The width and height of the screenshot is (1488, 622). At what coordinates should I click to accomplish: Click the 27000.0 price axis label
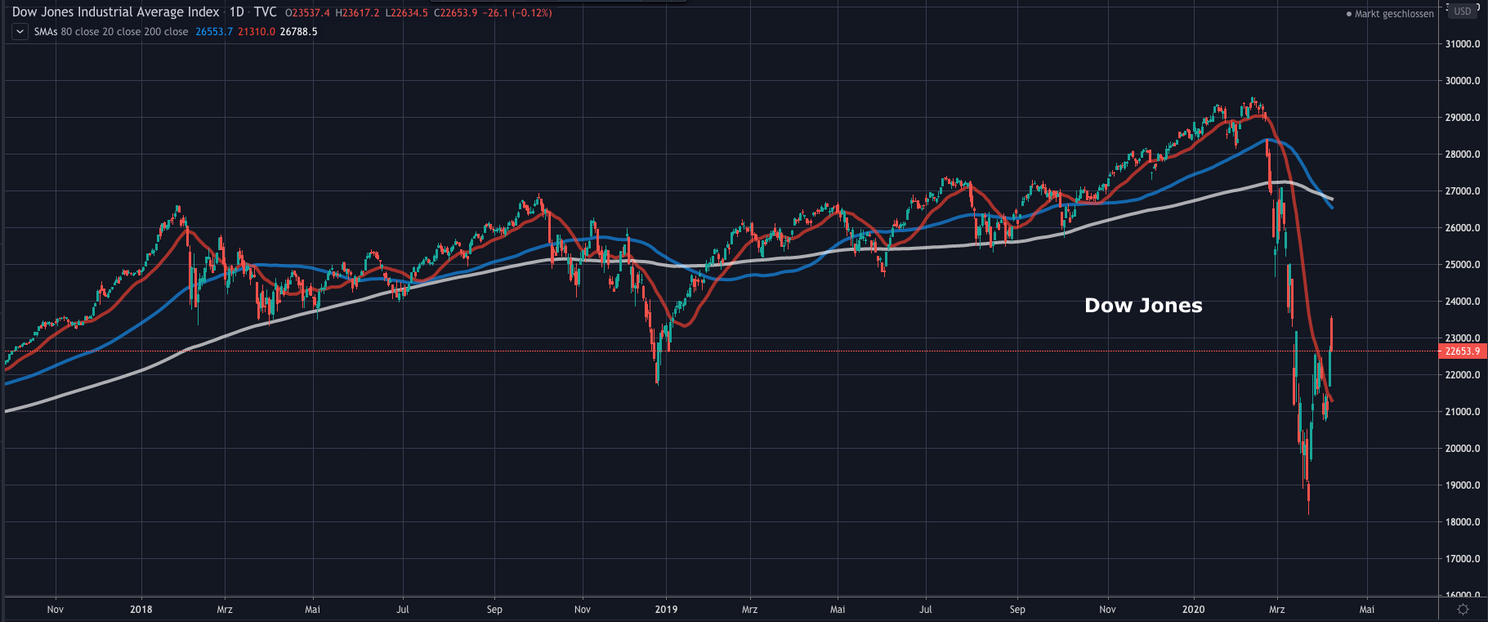click(x=1461, y=191)
